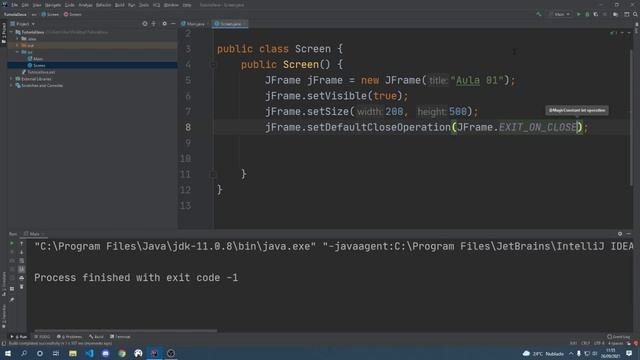
Task: Collapse the src folder
Action: pyautogui.click(x=17, y=52)
